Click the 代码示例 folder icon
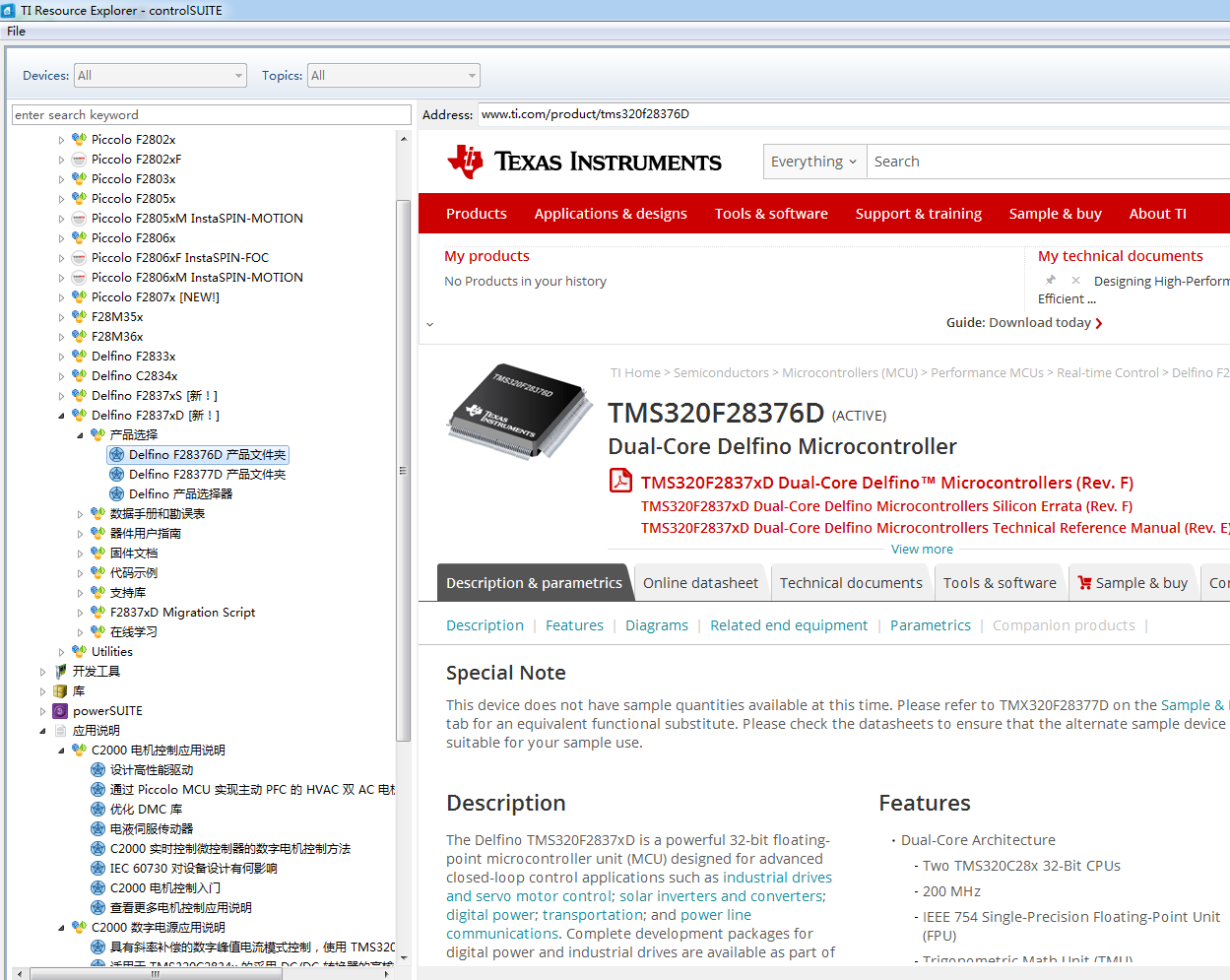This screenshot has height=980, width=1230. coord(97,573)
